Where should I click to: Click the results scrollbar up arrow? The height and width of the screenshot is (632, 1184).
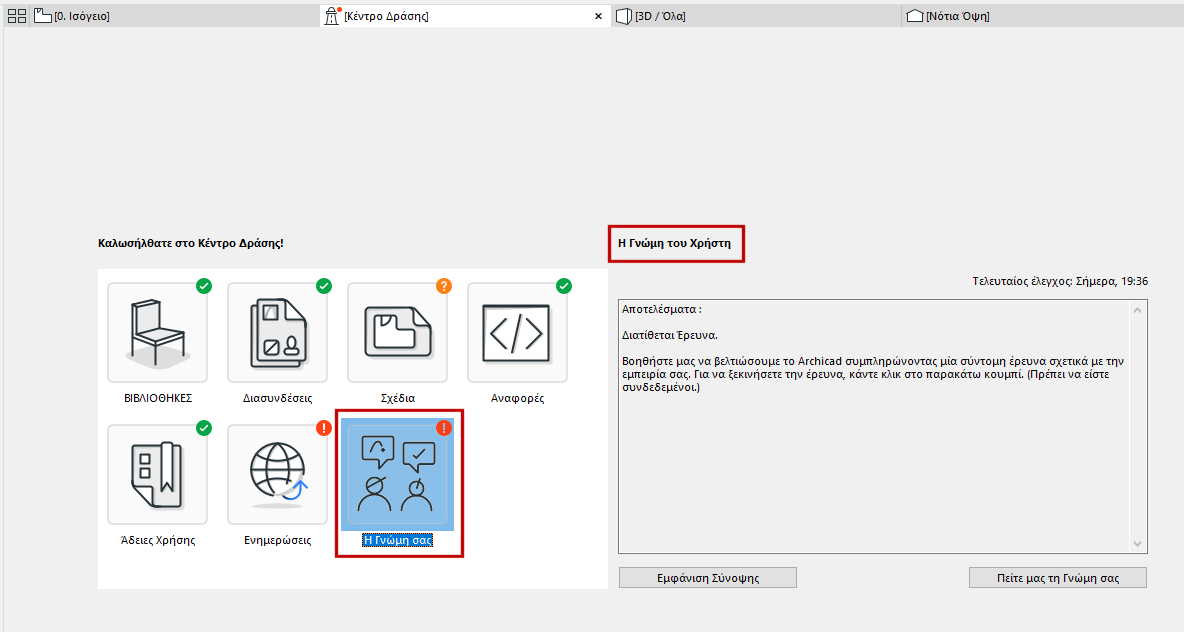[1137, 310]
